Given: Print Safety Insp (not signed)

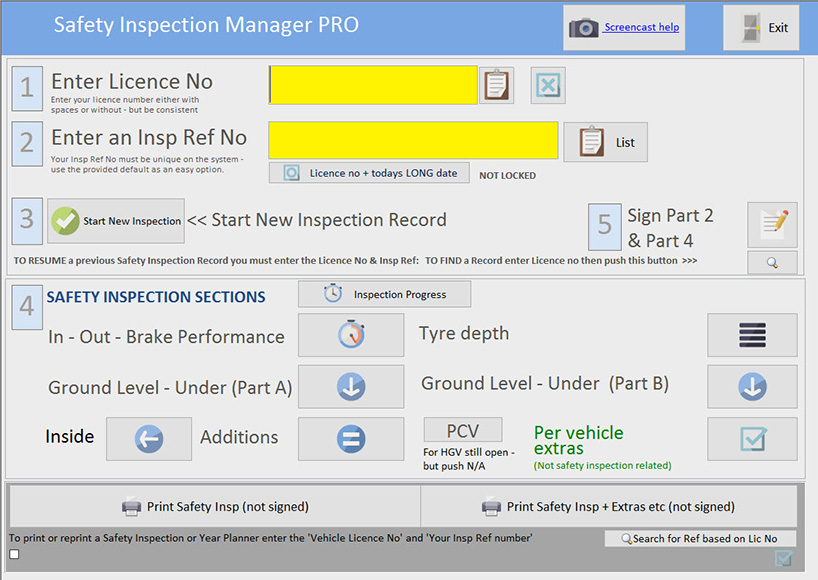Looking at the screenshot, I should (x=215, y=506).
